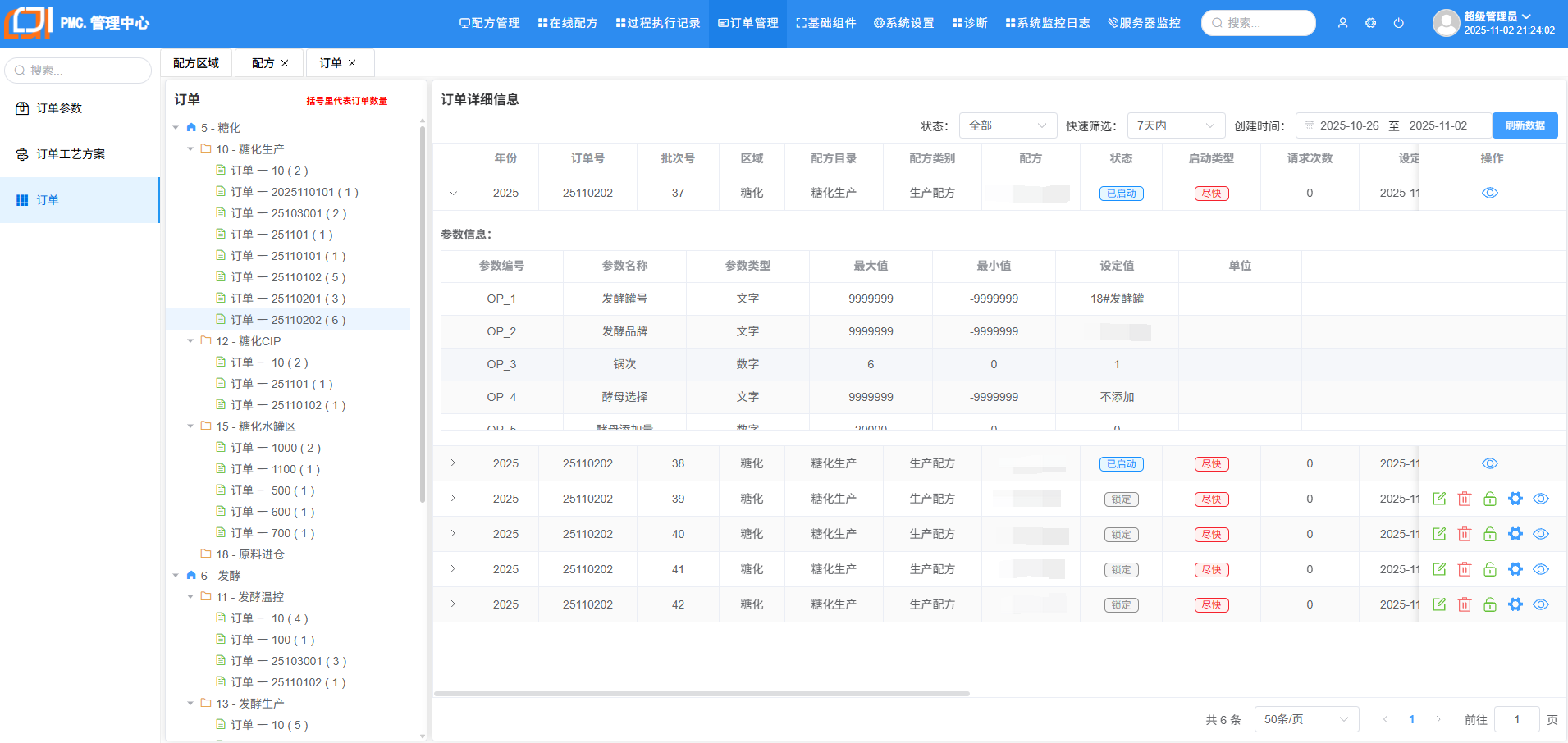
Task: Click the gear icon for batch 39
Action: [x=1515, y=499]
